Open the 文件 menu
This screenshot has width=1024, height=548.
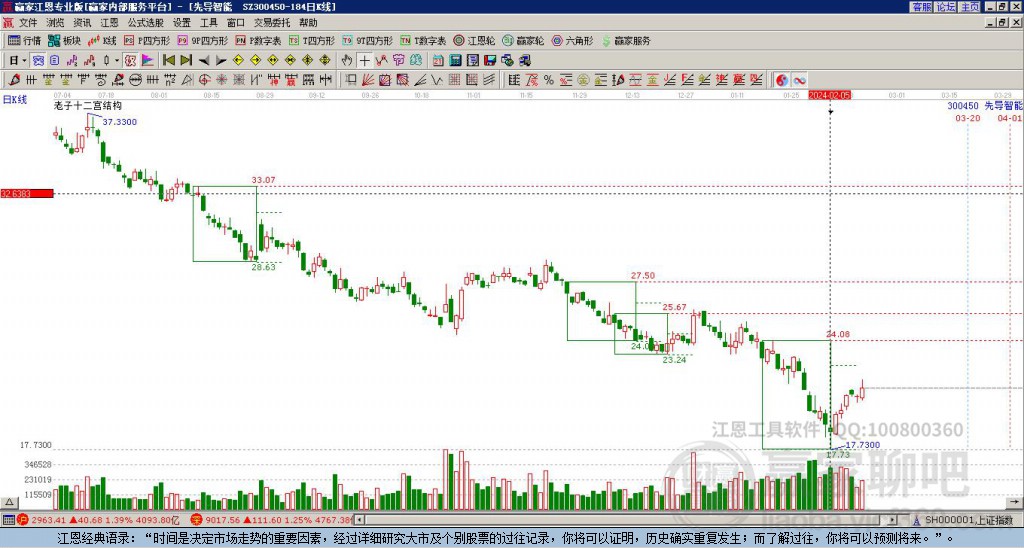coord(28,23)
